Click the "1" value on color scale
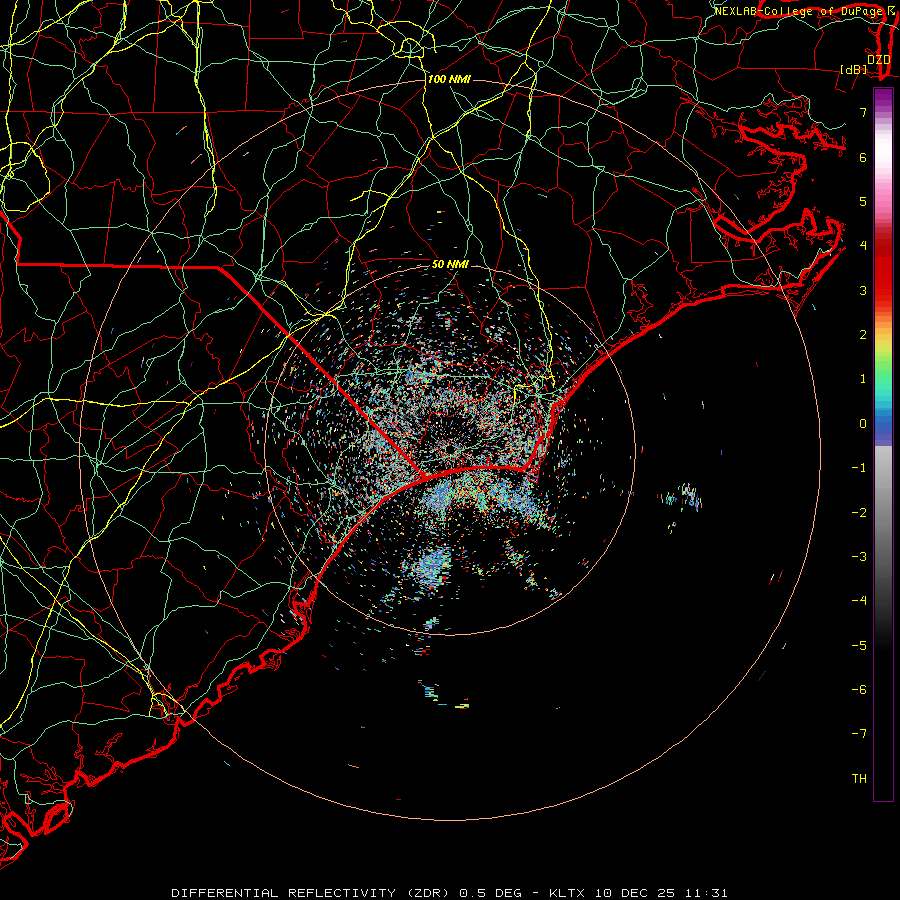The height and width of the screenshot is (900, 900). pos(863,379)
